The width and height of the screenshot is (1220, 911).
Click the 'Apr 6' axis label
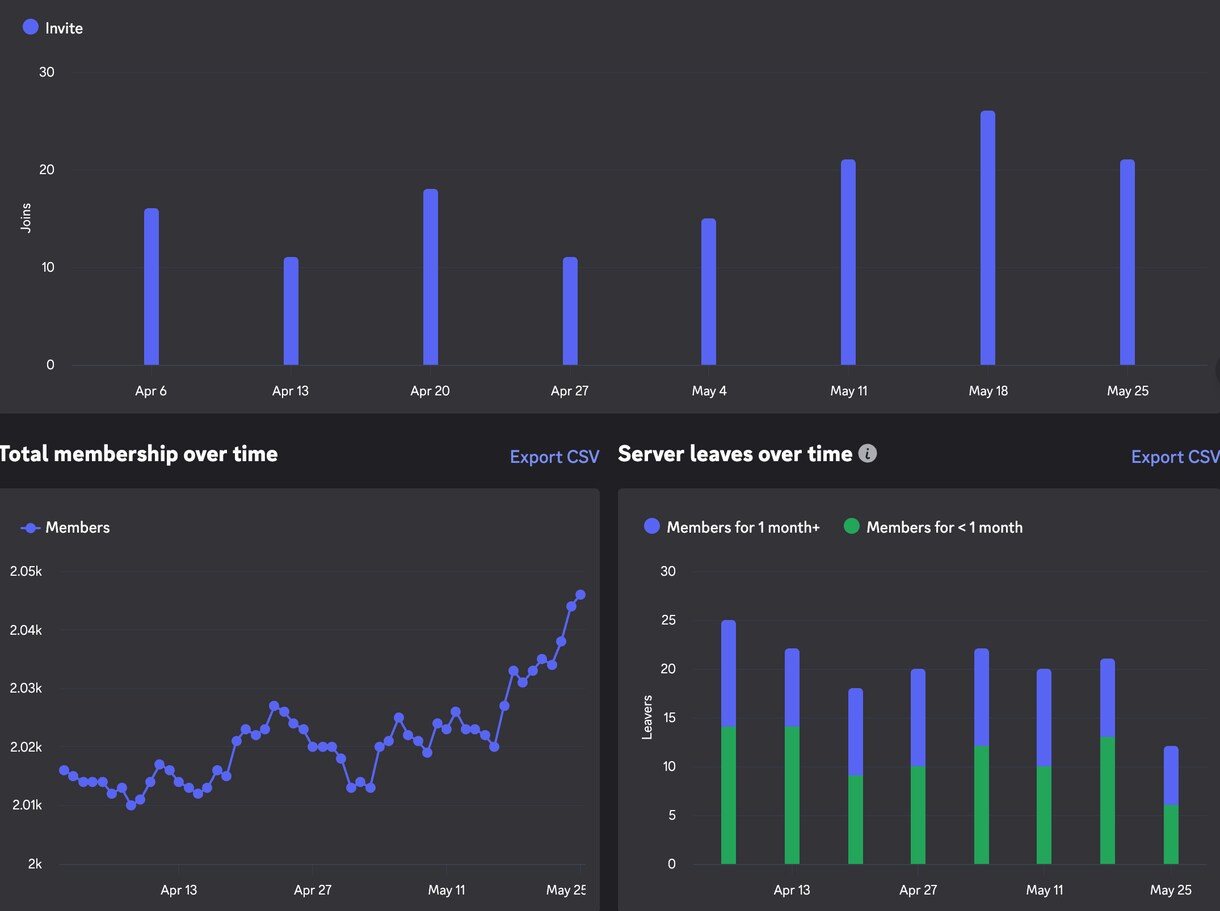click(151, 391)
